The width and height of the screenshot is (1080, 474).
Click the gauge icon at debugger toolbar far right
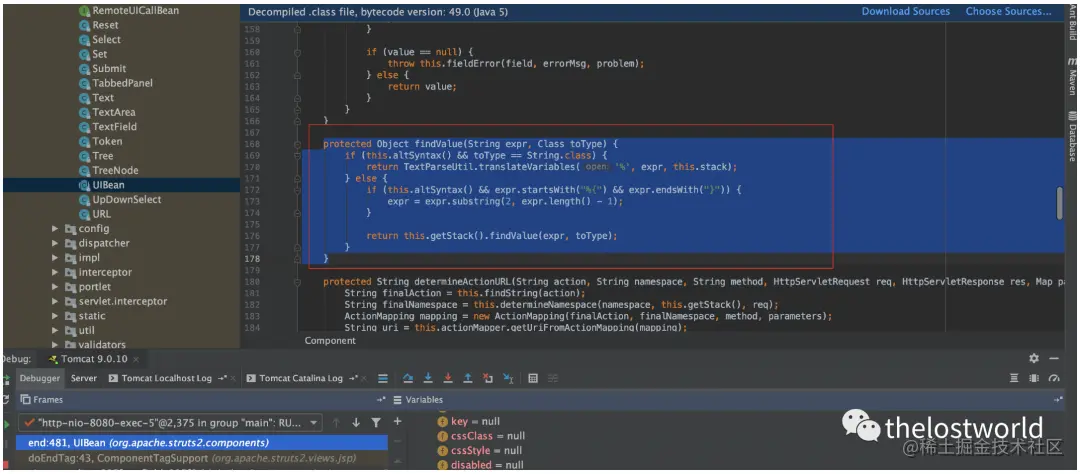click(x=1054, y=378)
